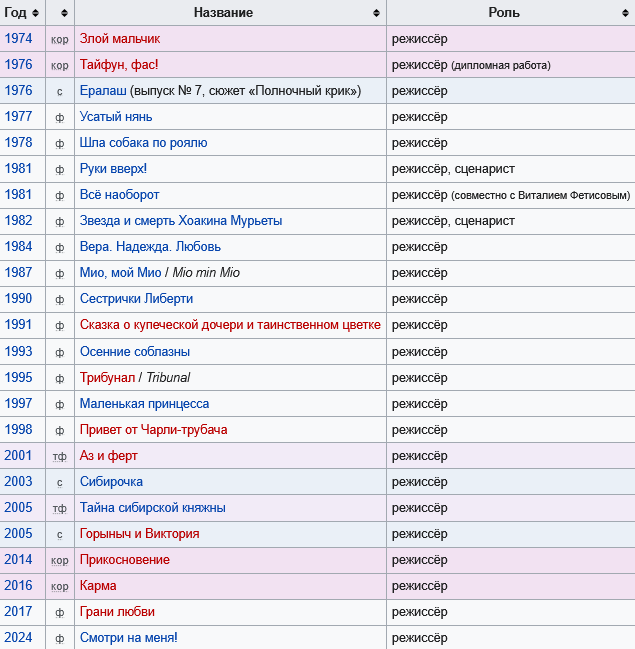
Task: Open the Усатый нянь film link
Action: (x=116, y=117)
